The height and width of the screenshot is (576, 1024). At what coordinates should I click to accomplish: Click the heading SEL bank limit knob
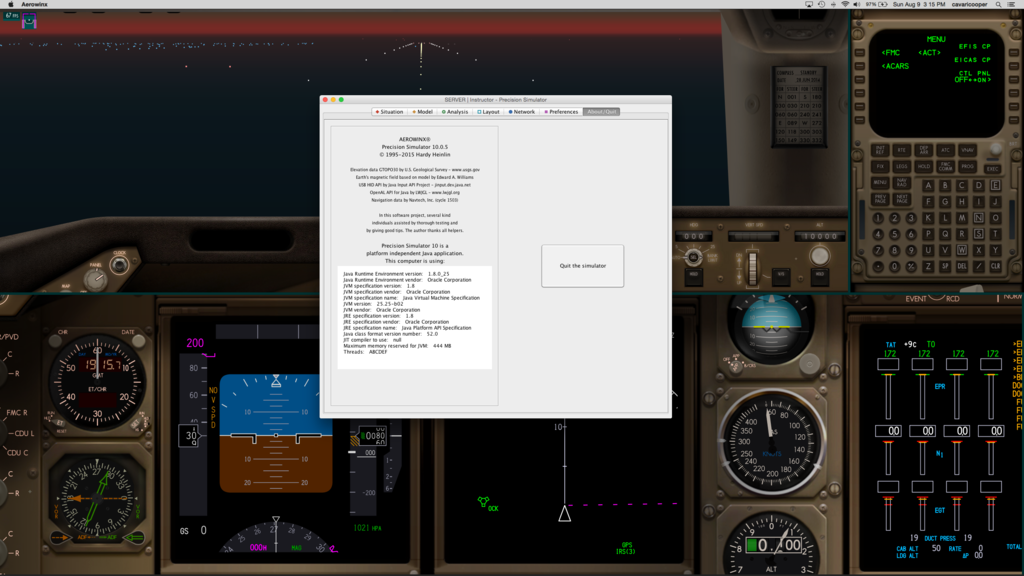point(694,257)
